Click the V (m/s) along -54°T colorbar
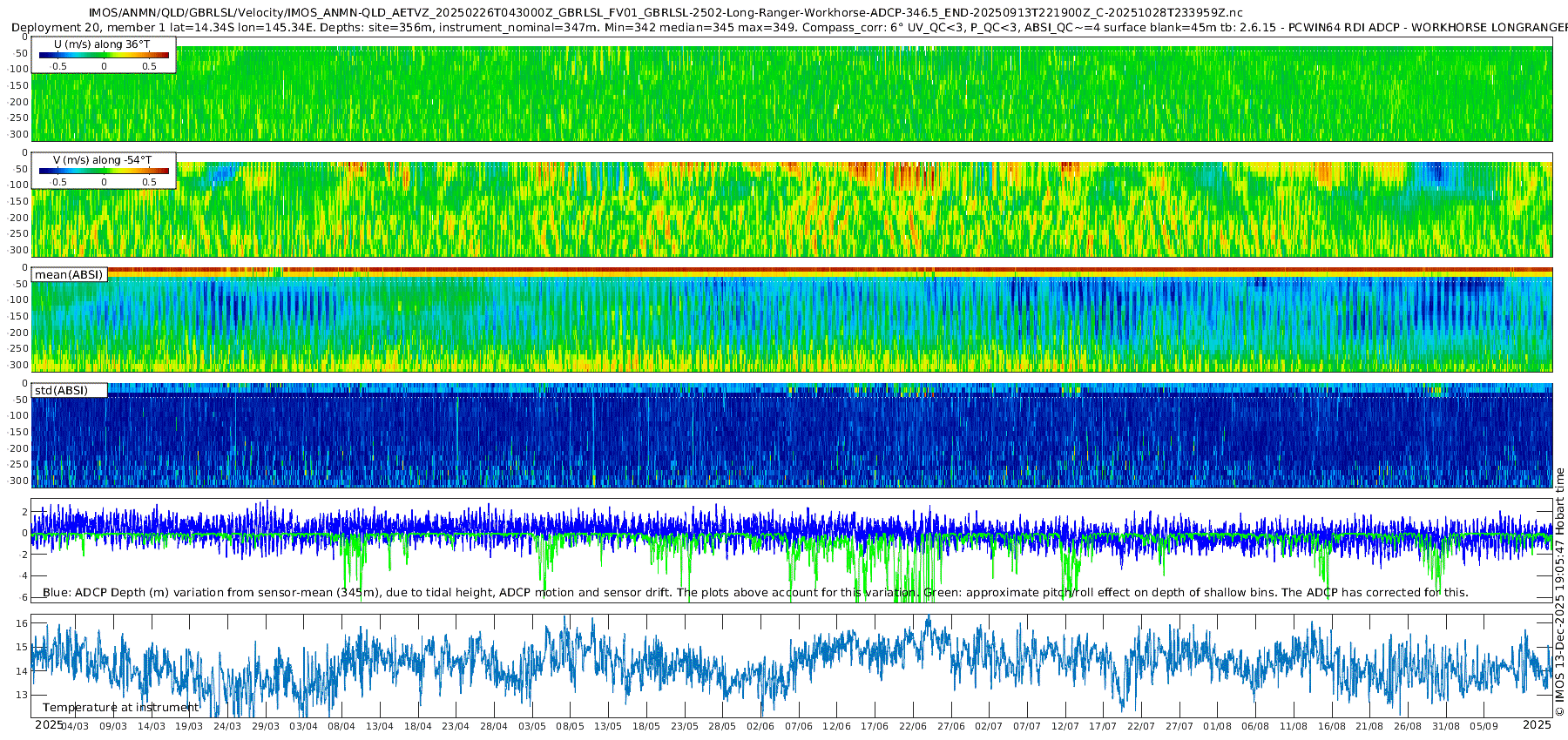Viewport: 1568px width, 740px height. tap(104, 171)
